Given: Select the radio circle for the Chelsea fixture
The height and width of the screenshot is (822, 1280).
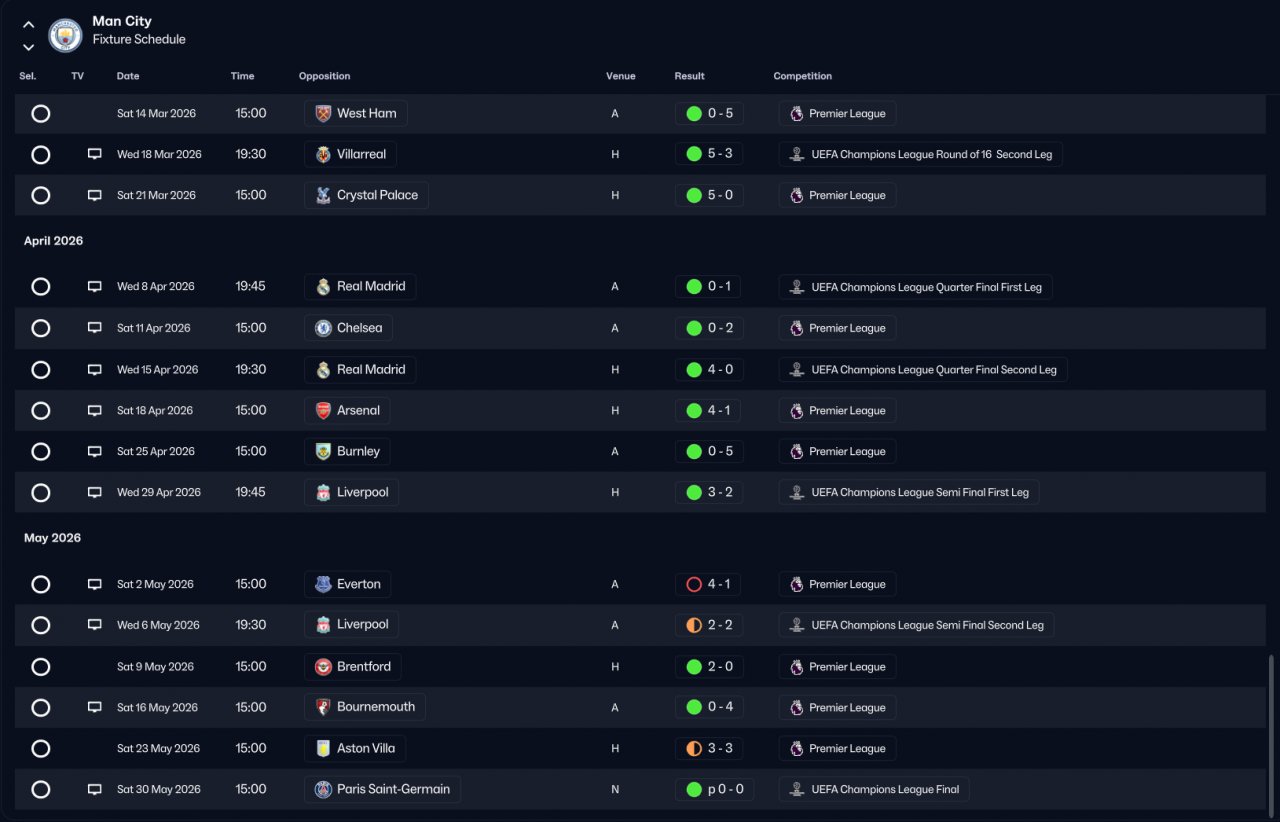Looking at the screenshot, I should click(x=41, y=328).
